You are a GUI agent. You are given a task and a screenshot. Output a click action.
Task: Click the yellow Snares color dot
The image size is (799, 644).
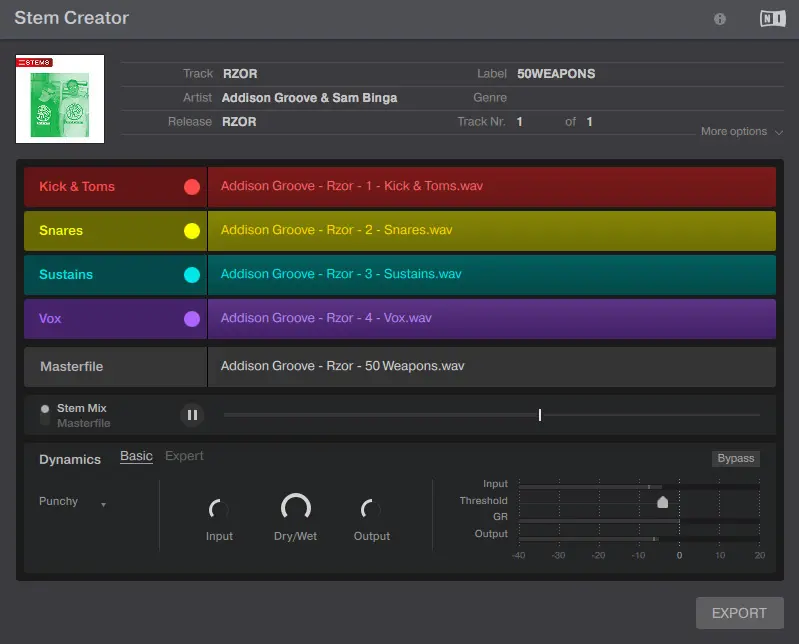(192, 231)
